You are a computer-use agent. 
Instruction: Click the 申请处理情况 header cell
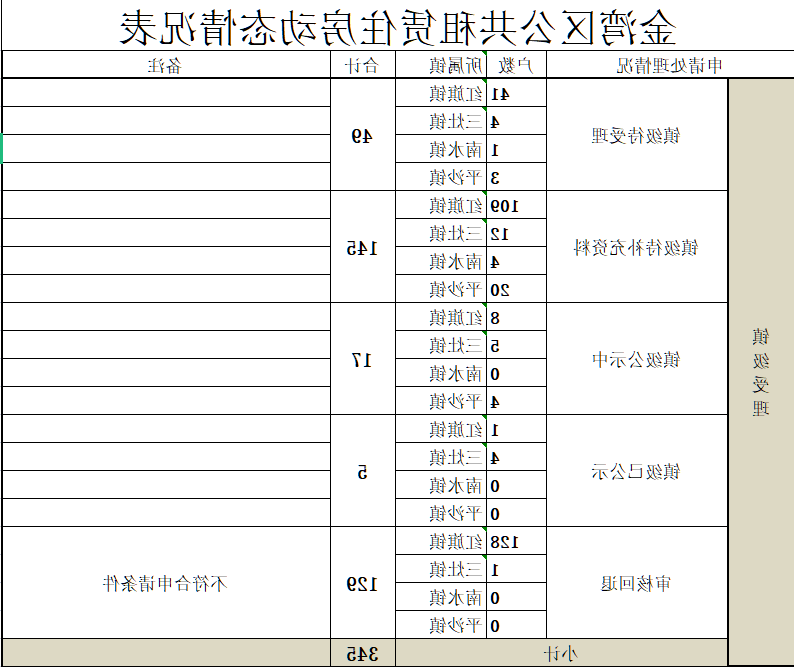coord(670,65)
